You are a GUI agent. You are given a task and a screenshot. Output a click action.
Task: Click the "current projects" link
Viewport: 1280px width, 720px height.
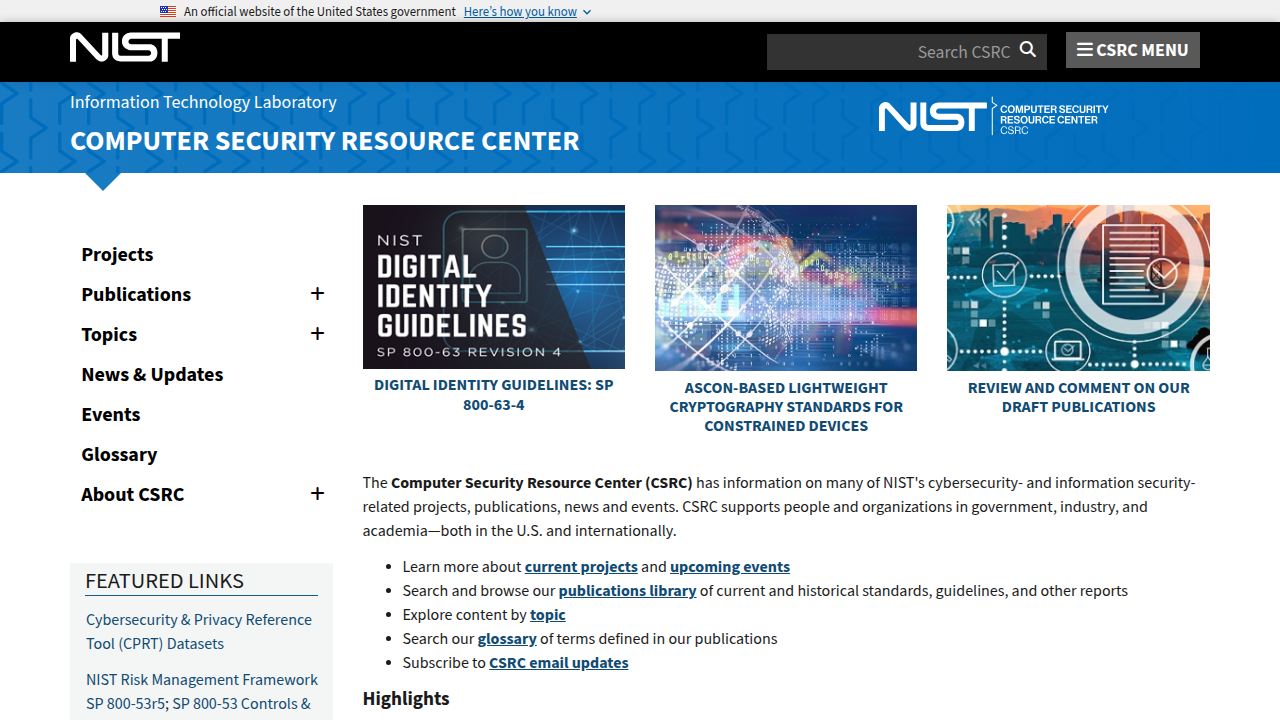(x=581, y=566)
